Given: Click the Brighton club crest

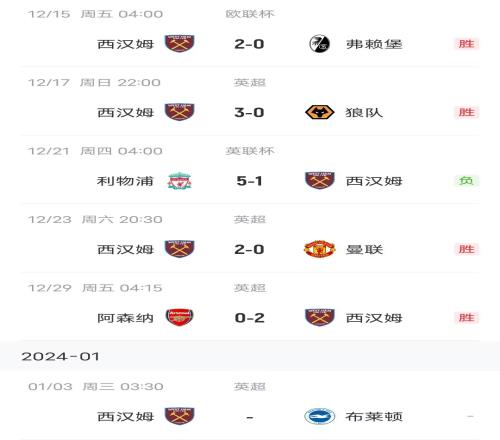Looking at the screenshot, I should click(x=319, y=416).
